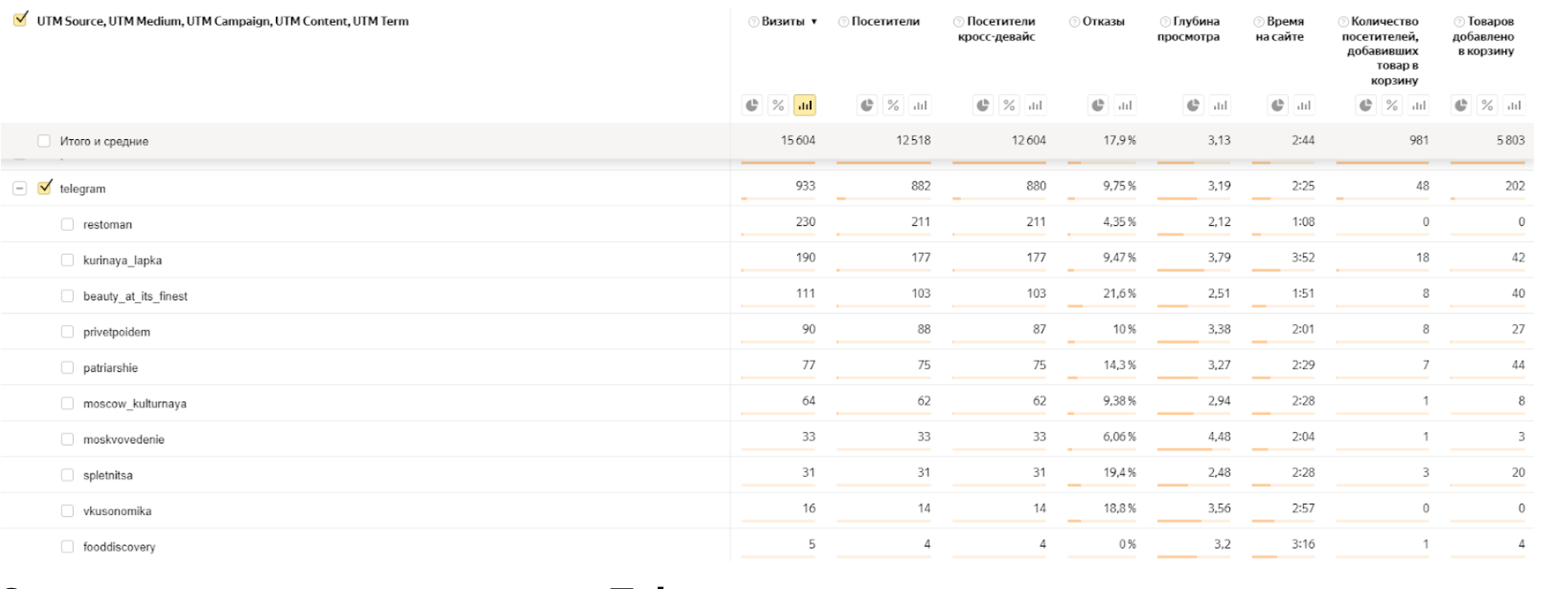Click the beauty_at_its_finest row label
Viewport: 1568px width, 589px height.
tap(135, 296)
